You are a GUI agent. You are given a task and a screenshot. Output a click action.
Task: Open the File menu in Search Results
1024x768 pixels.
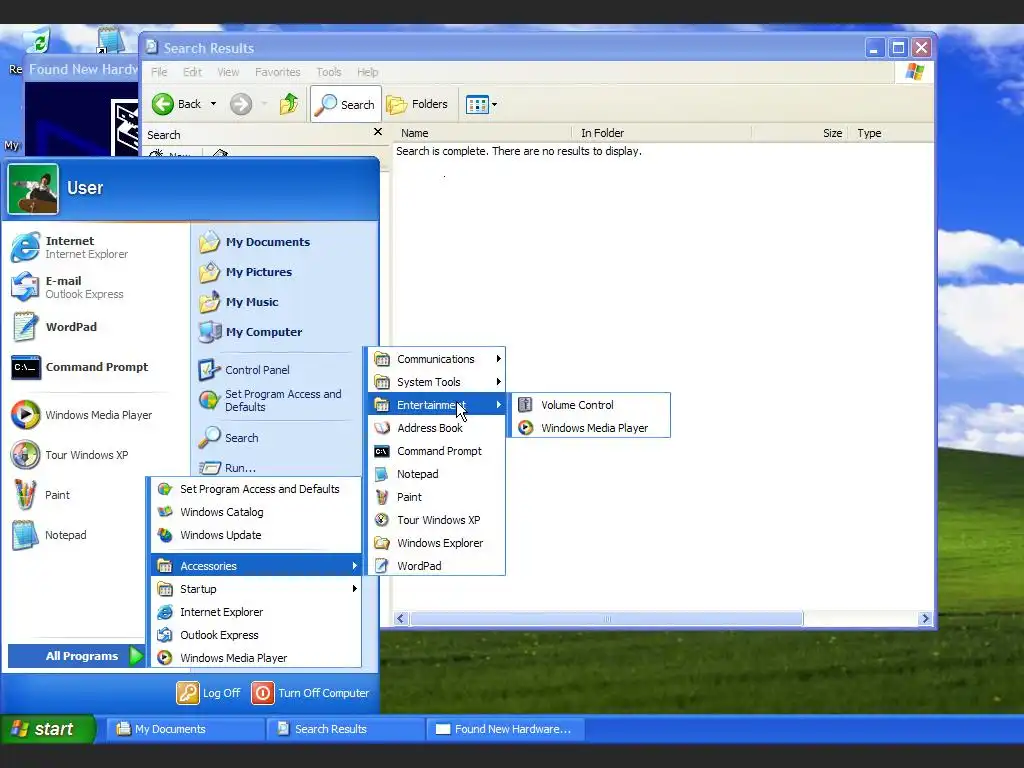[x=159, y=72]
